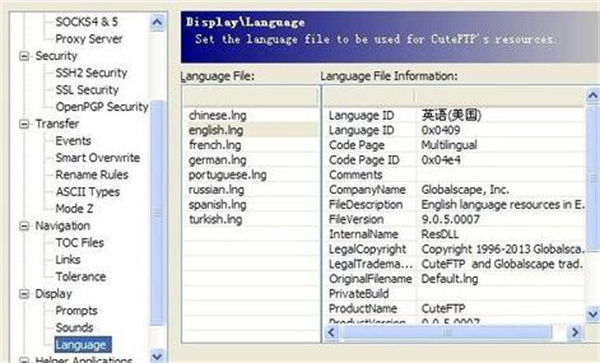Open the Events settings page
600x363 pixels.
pos(73,141)
